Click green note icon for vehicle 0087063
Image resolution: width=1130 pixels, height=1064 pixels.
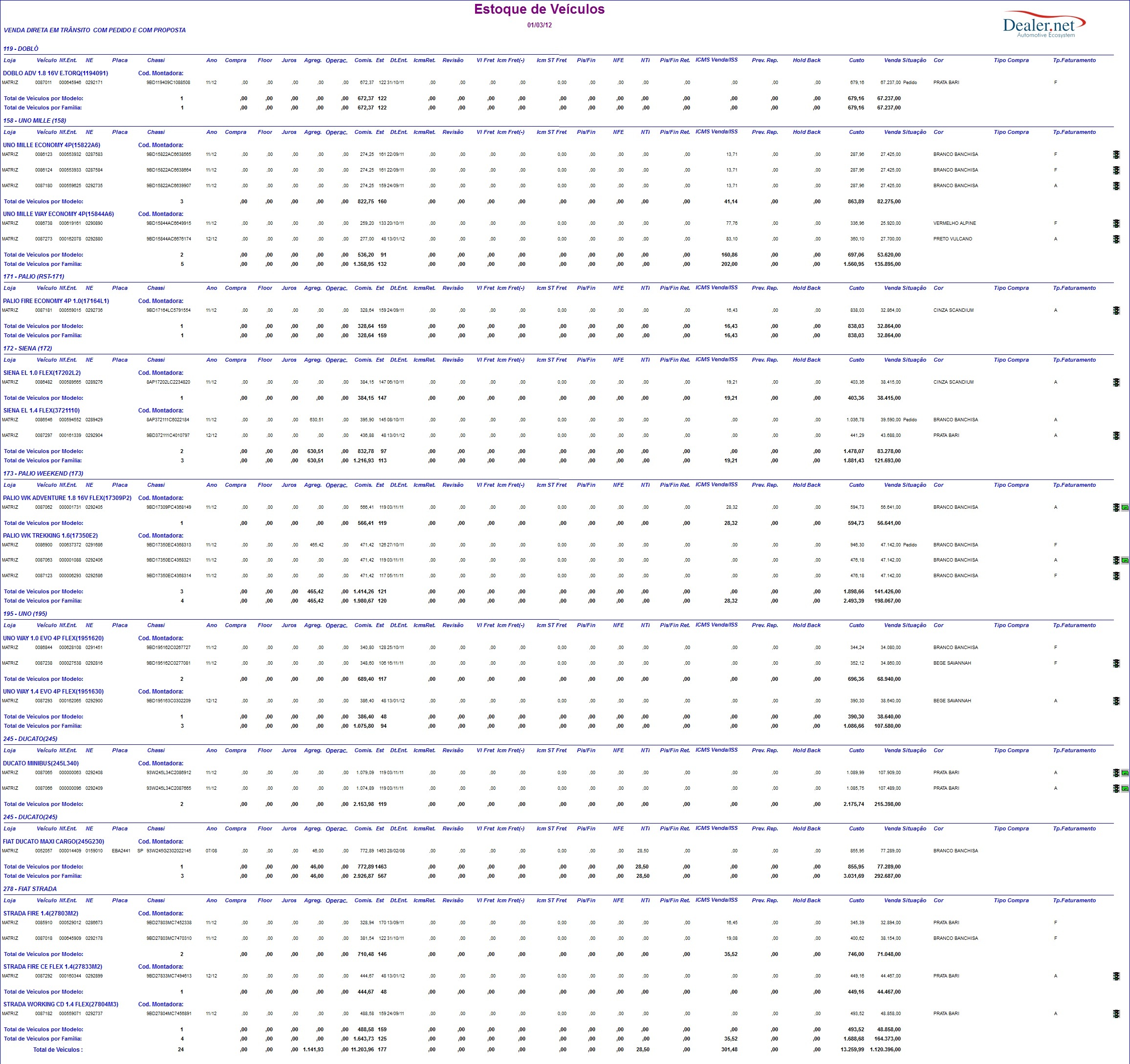coord(1125,561)
